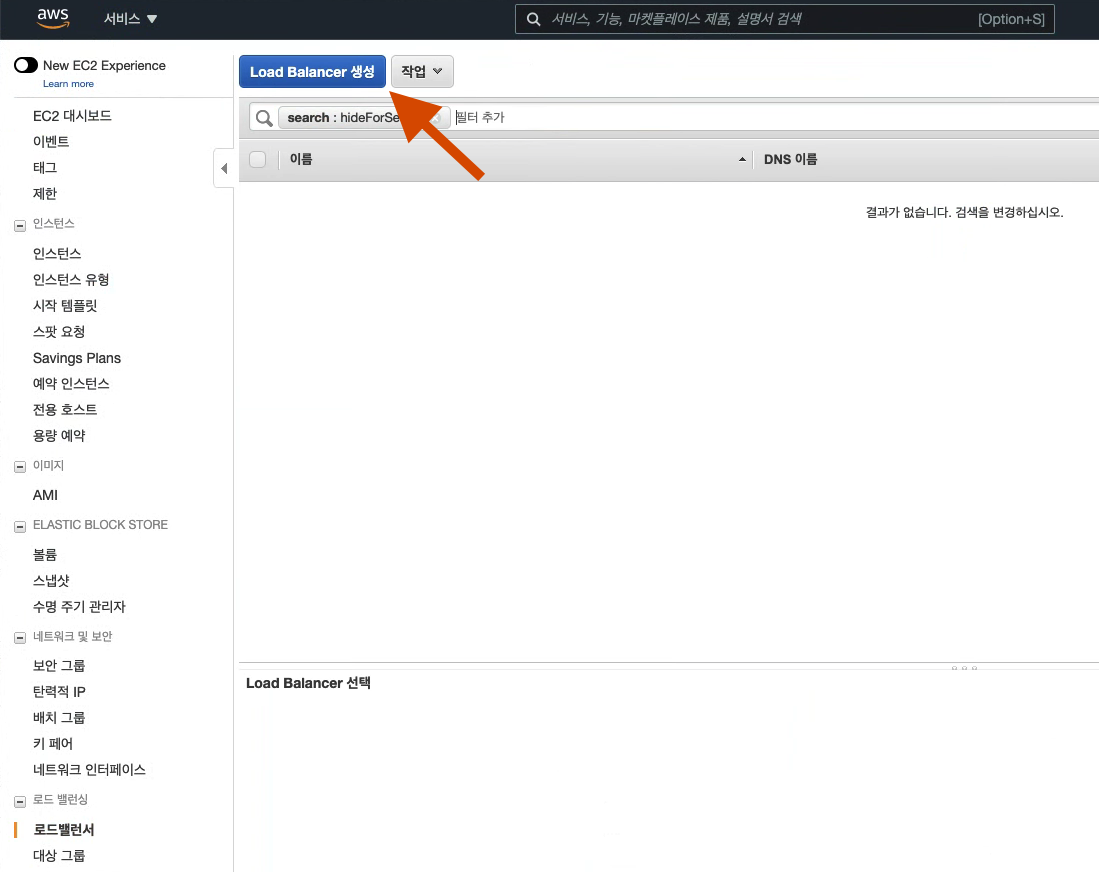Image resolution: width=1099 pixels, height=872 pixels.
Task: Open 전용 호스트 in the sidebar
Action: coord(64,409)
